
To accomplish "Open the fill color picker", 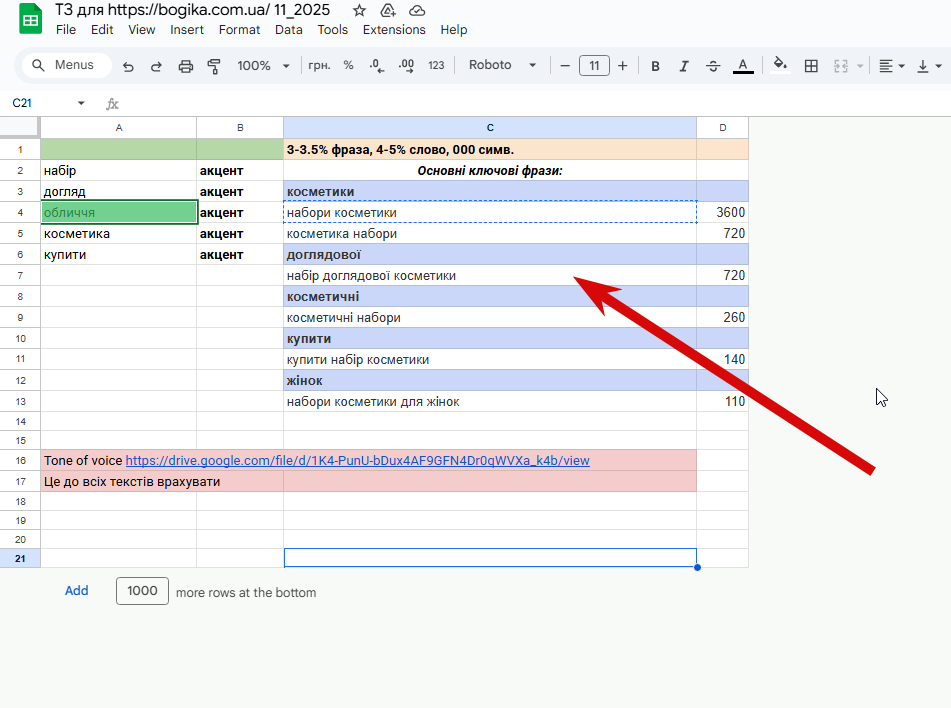I will [x=780, y=66].
